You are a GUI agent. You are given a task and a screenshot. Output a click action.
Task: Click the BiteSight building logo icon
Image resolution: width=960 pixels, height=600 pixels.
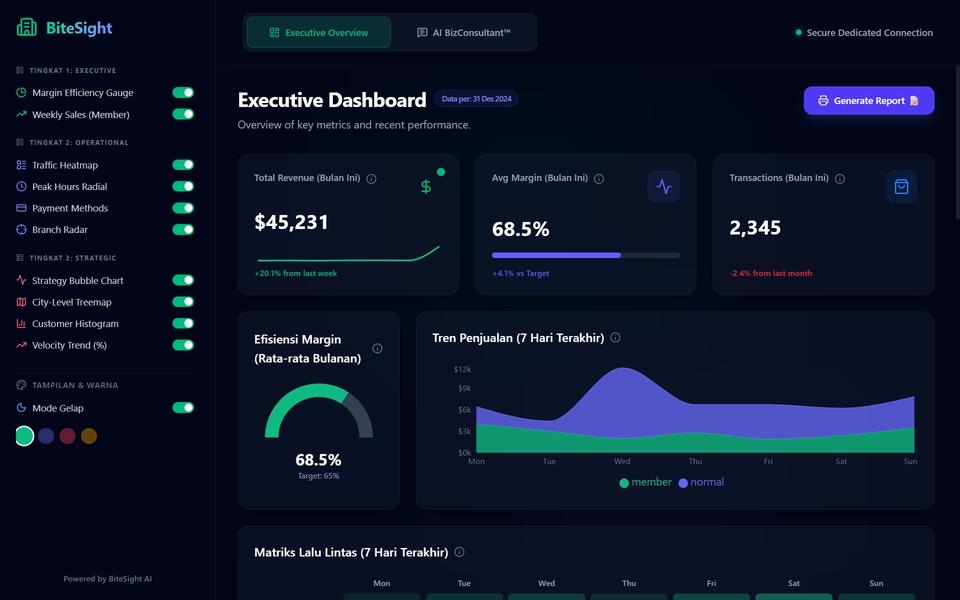[26, 28]
